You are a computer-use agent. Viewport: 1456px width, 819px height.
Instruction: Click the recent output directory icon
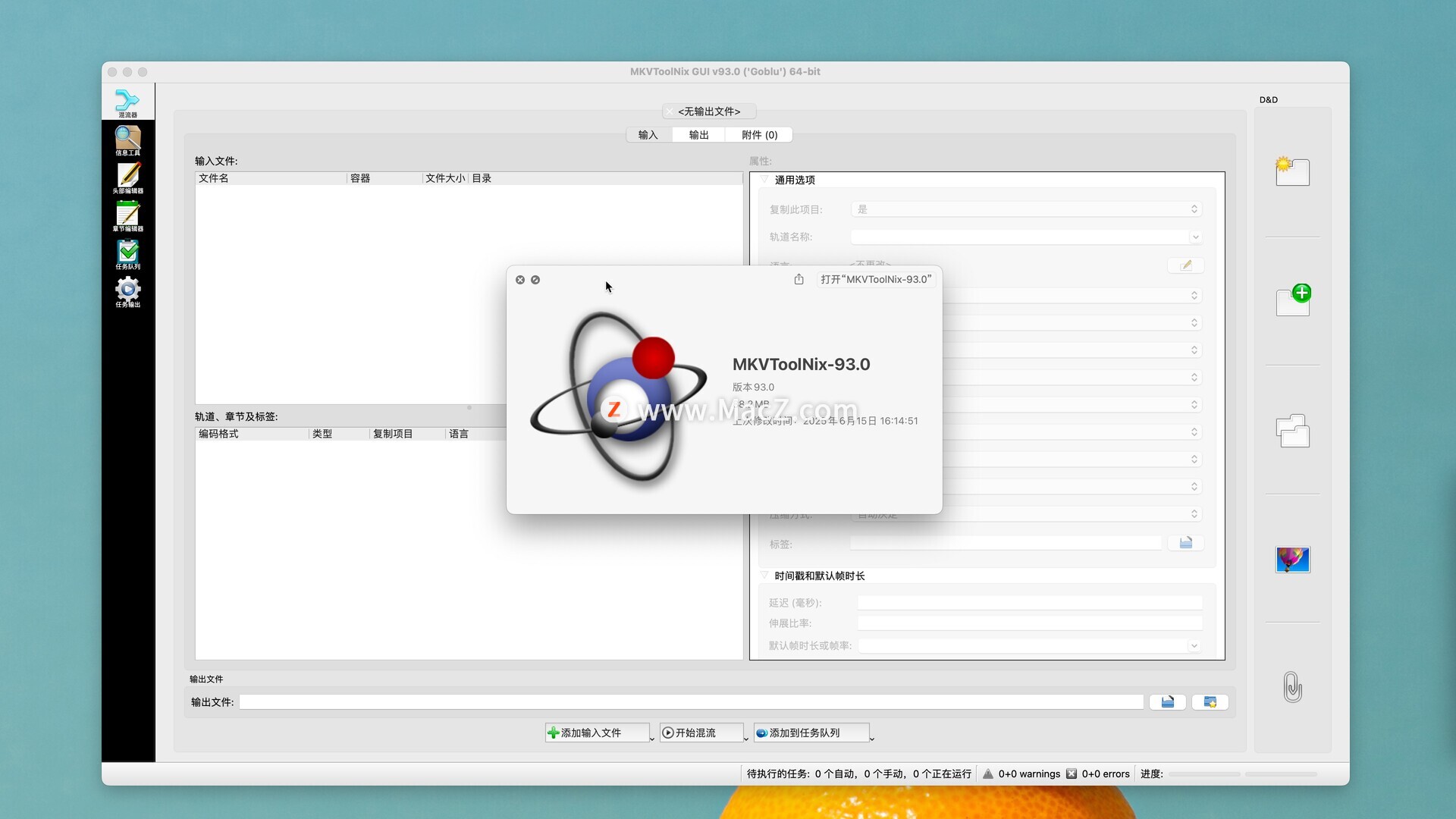(x=1210, y=702)
